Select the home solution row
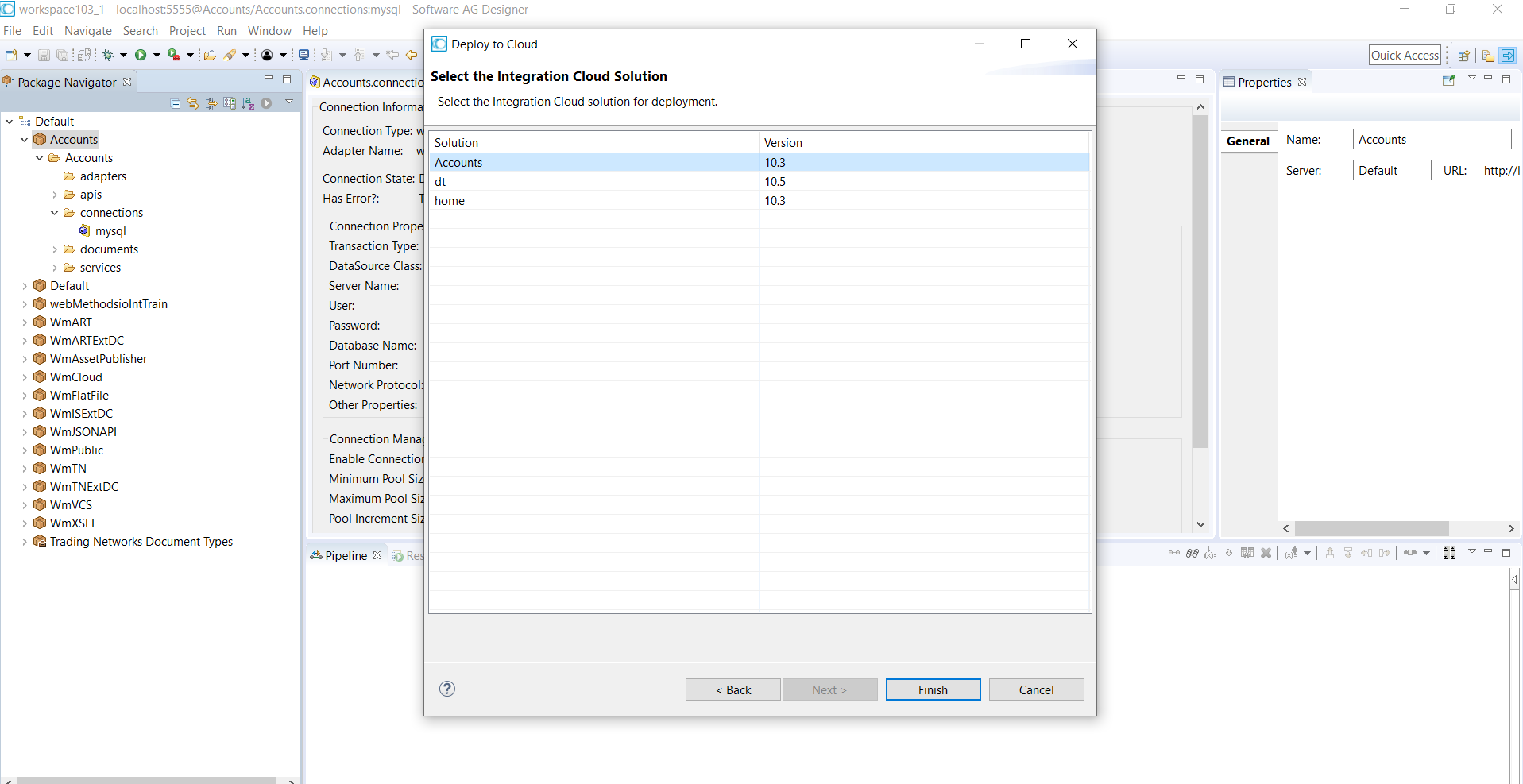 tap(760, 200)
